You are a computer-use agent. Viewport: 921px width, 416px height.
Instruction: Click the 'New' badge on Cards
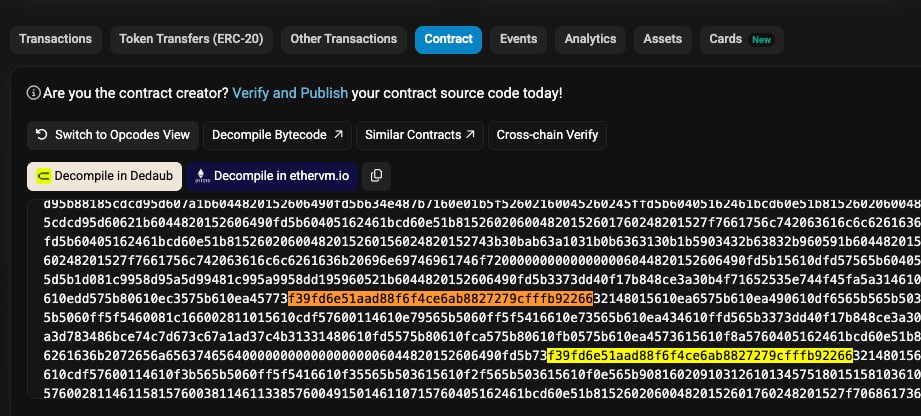pos(762,40)
